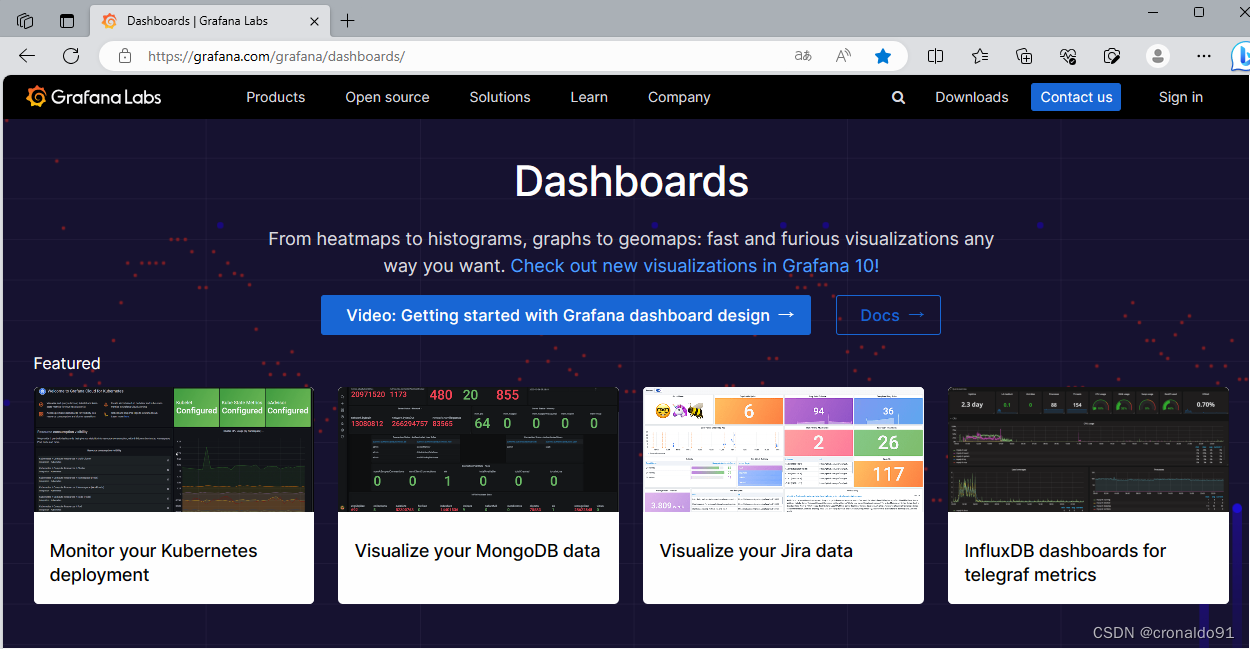Viewport: 1250px width, 649px height.
Task: Select the Dashboards | Grafana Labs tab
Action: coord(210,20)
